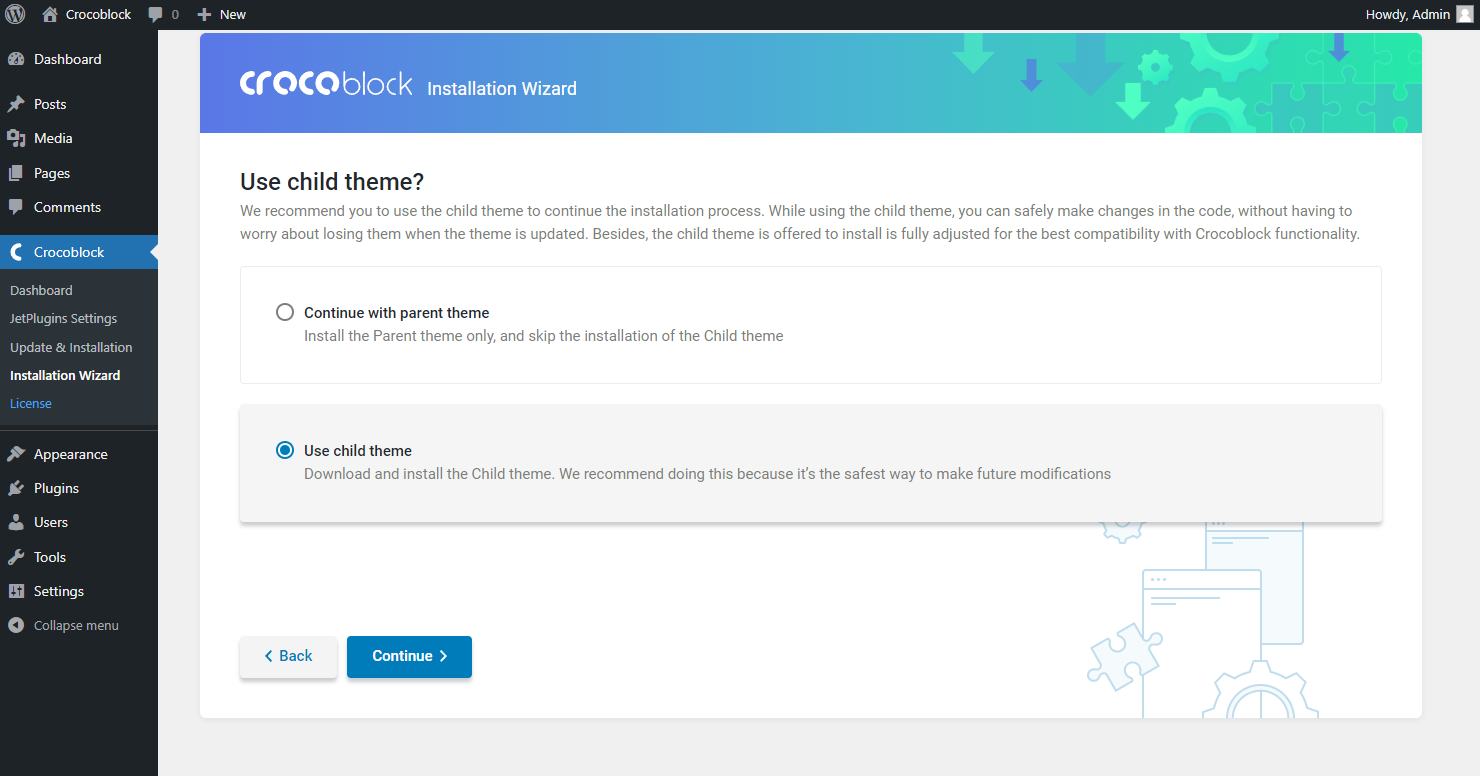The image size is (1480, 776).
Task: Select Use child theme radio button
Action: tap(285, 450)
